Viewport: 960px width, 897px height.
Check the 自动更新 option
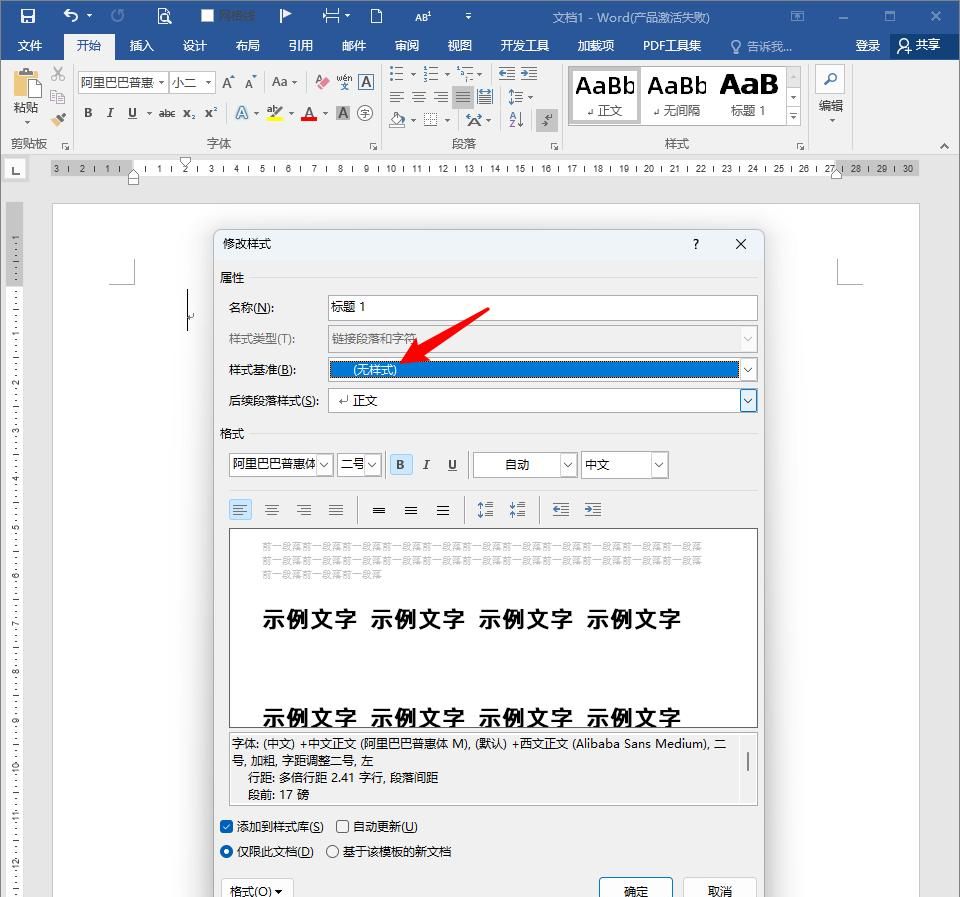[x=341, y=826]
